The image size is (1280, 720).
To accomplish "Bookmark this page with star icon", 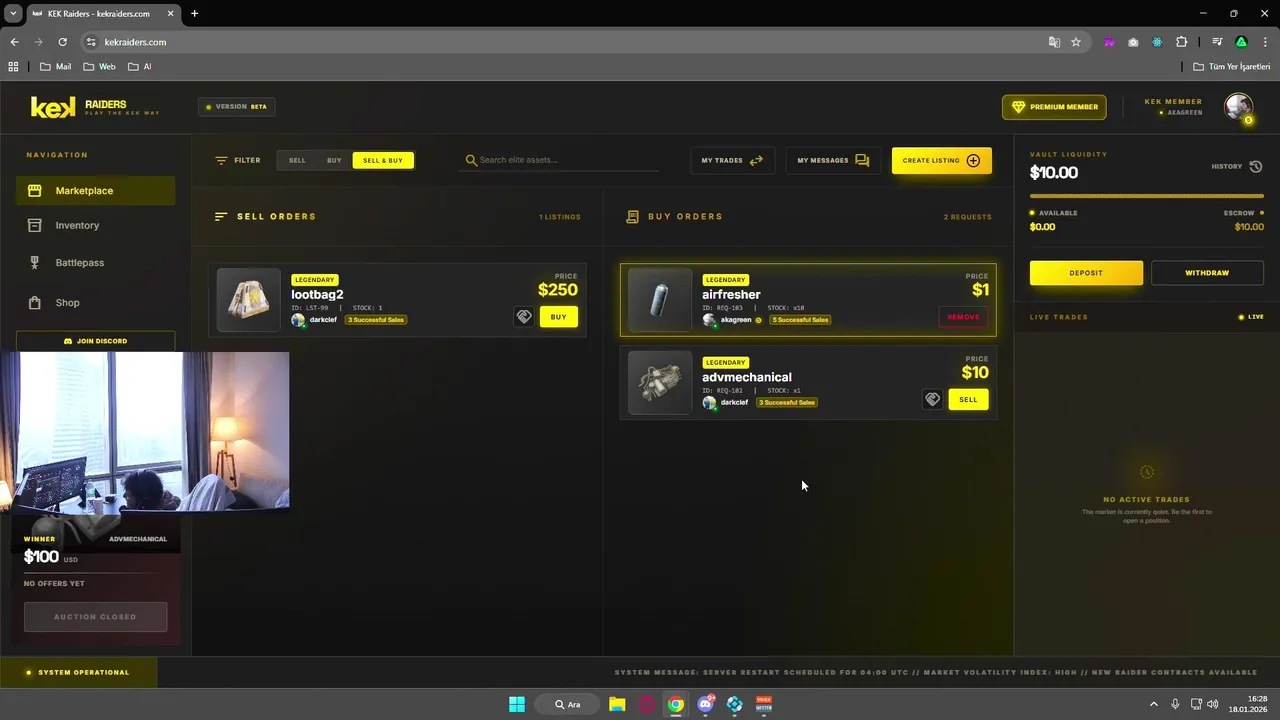I will (1076, 42).
